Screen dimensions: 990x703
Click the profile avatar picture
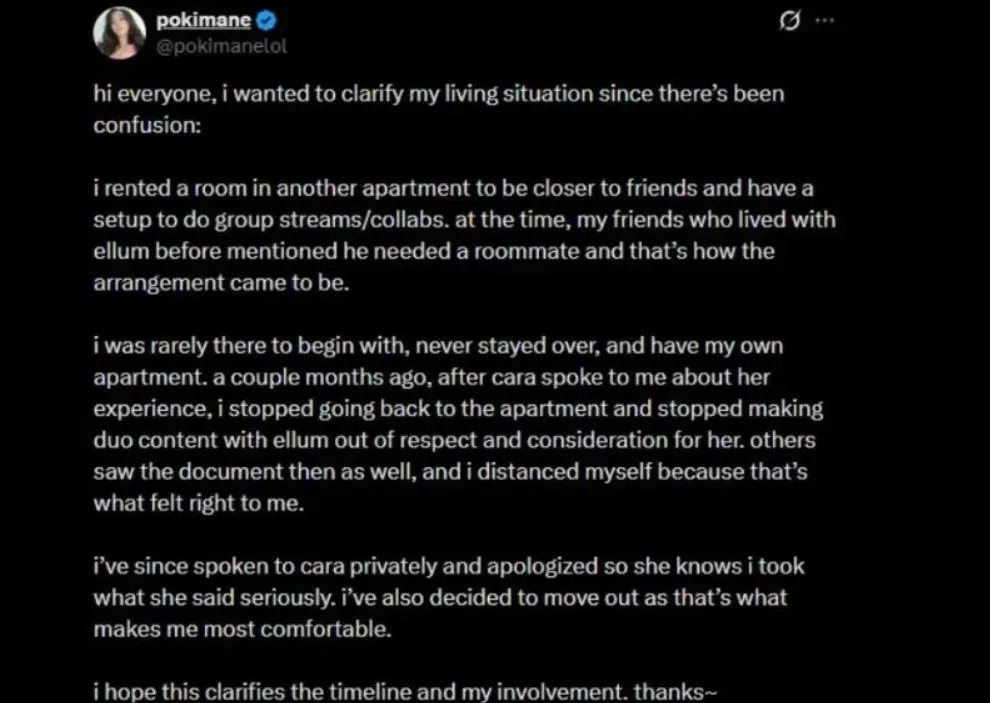119,33
